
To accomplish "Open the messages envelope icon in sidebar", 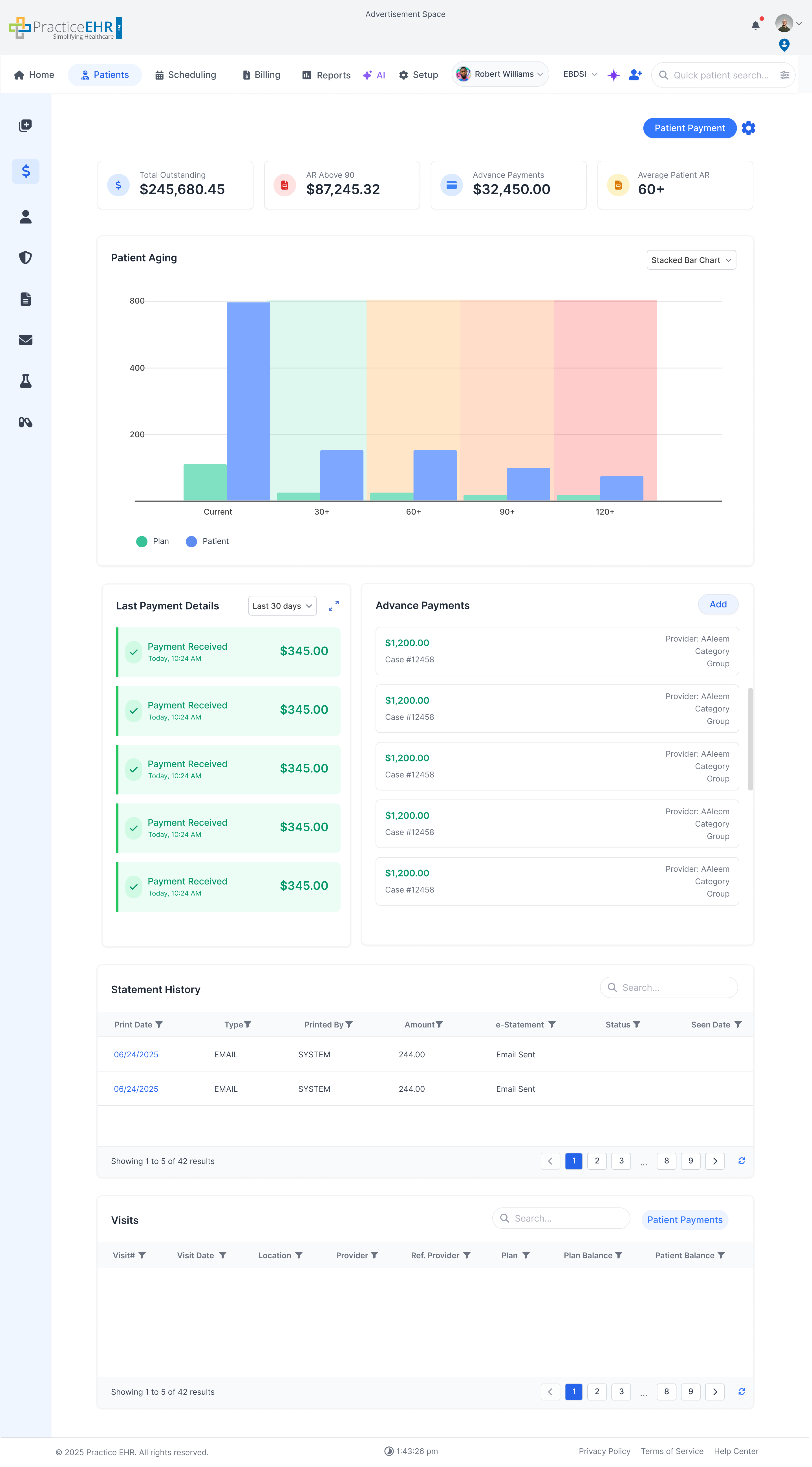I will click(x=25, y=340).
